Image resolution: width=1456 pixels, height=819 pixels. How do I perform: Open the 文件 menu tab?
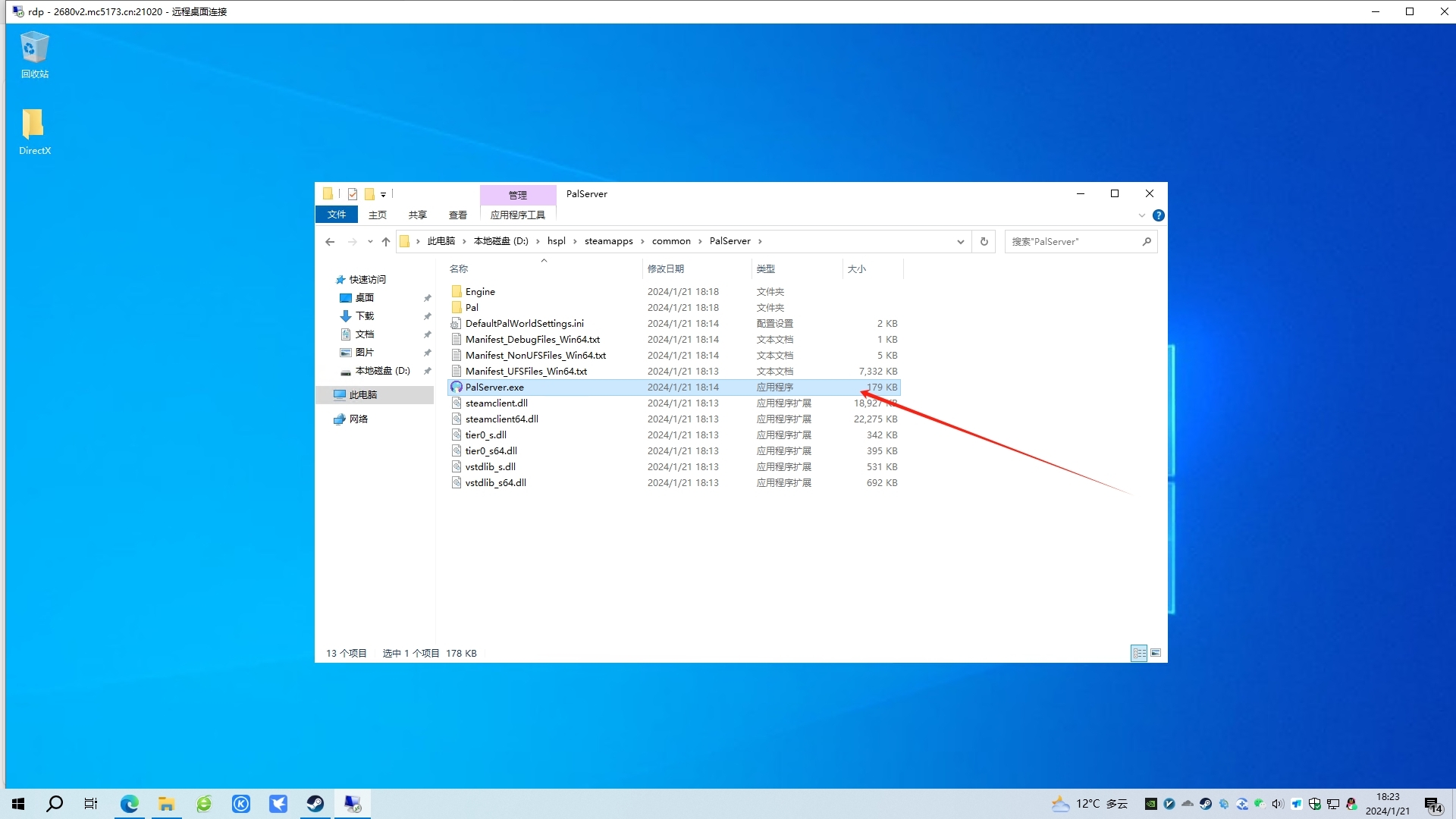pyautogui.click(x=337, y=215)
